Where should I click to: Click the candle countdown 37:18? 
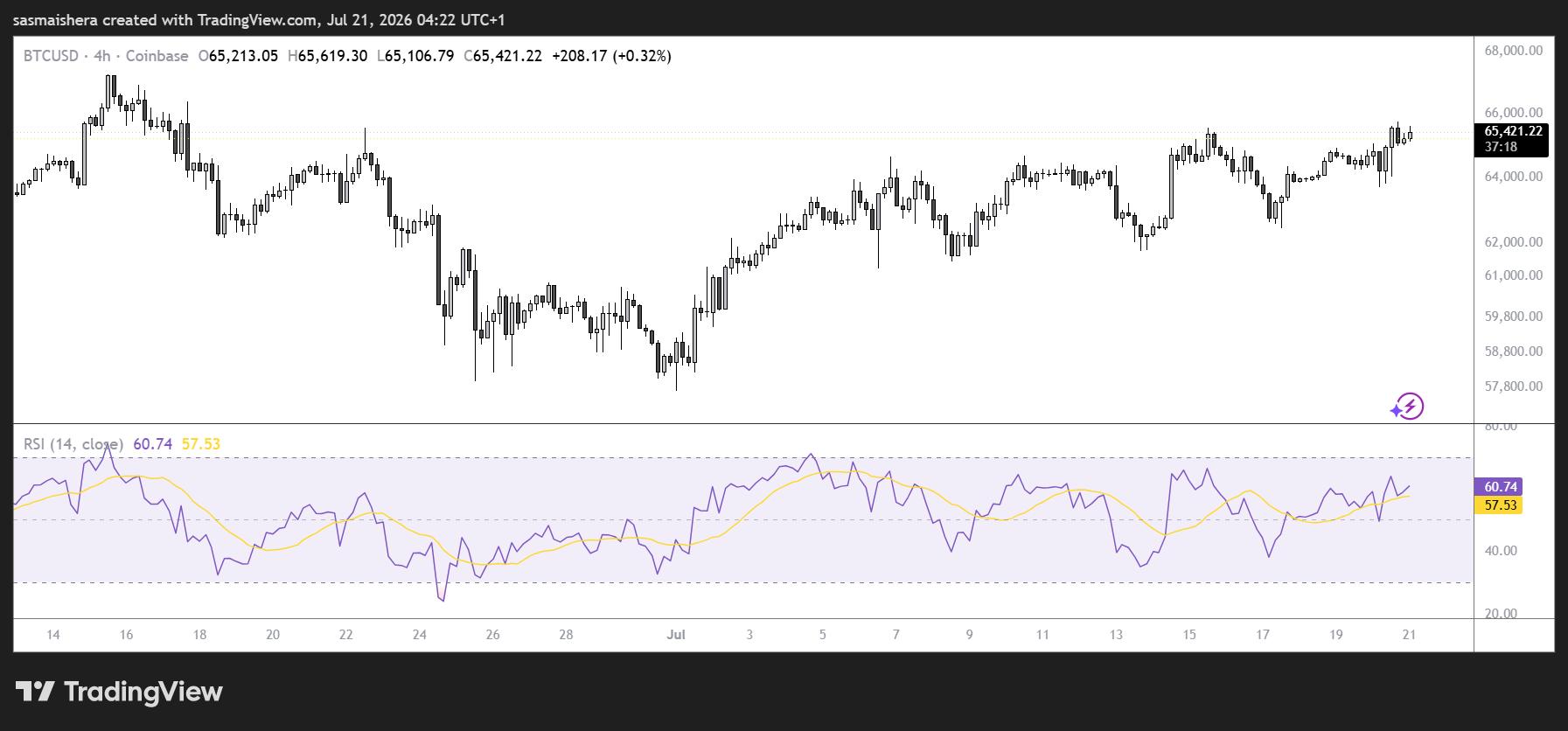(x=1501, y=147)
